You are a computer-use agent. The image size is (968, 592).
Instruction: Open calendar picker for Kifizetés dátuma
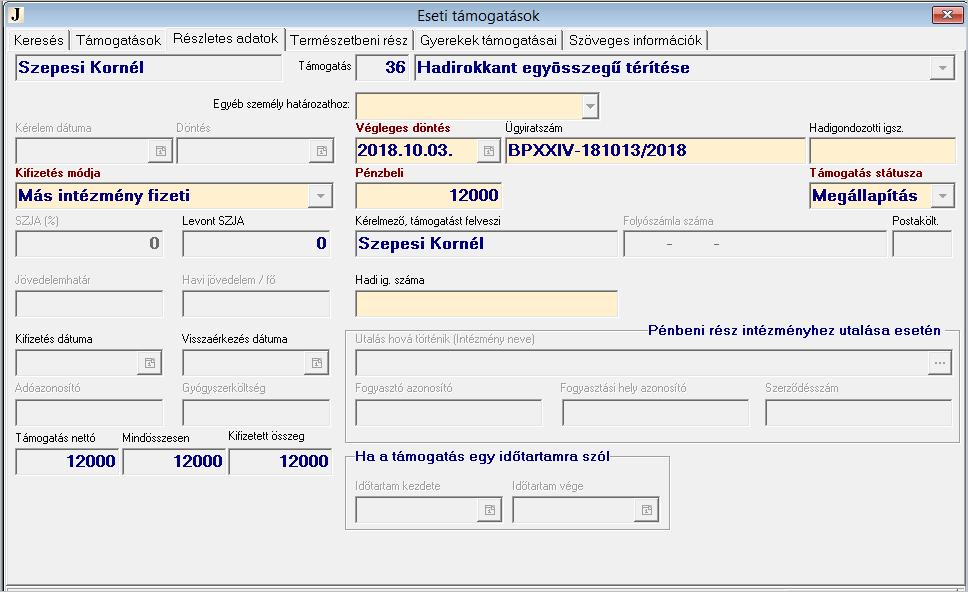(x=150, y=363)
